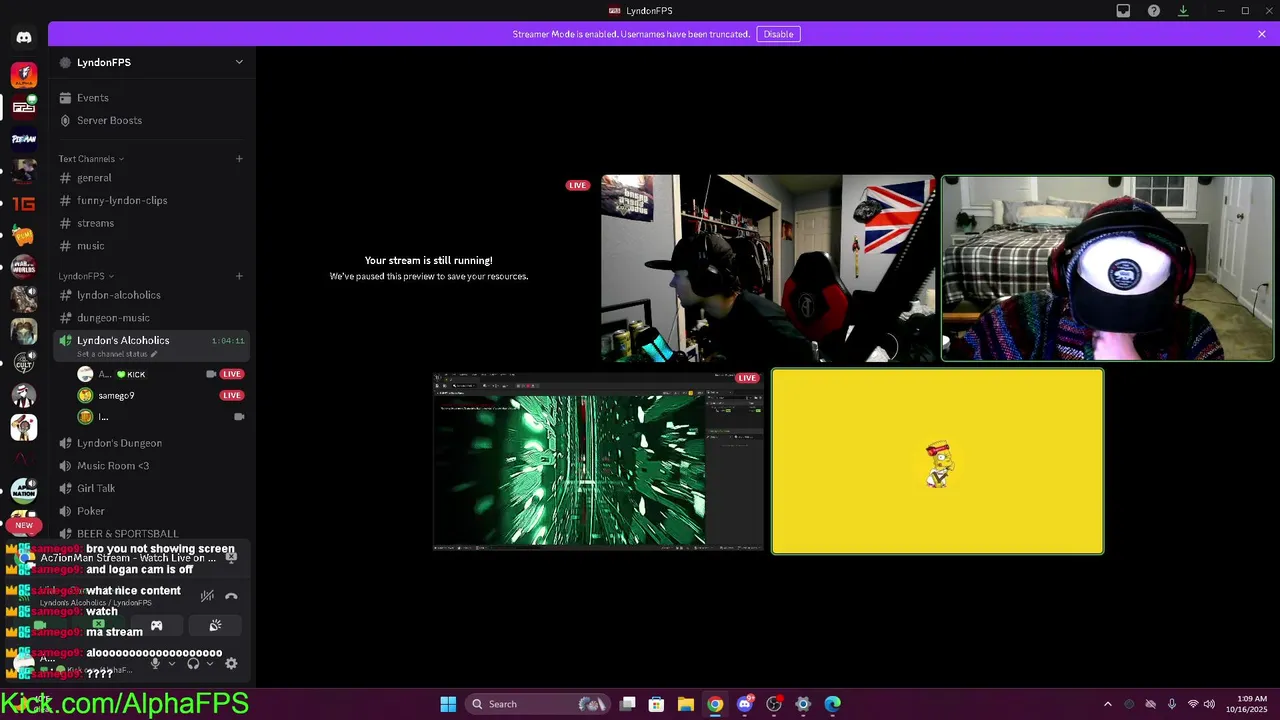This screenshot has height=720, width=1280.
Task: Click LIVE badge next to KICK user
Action: coord(232,374)
